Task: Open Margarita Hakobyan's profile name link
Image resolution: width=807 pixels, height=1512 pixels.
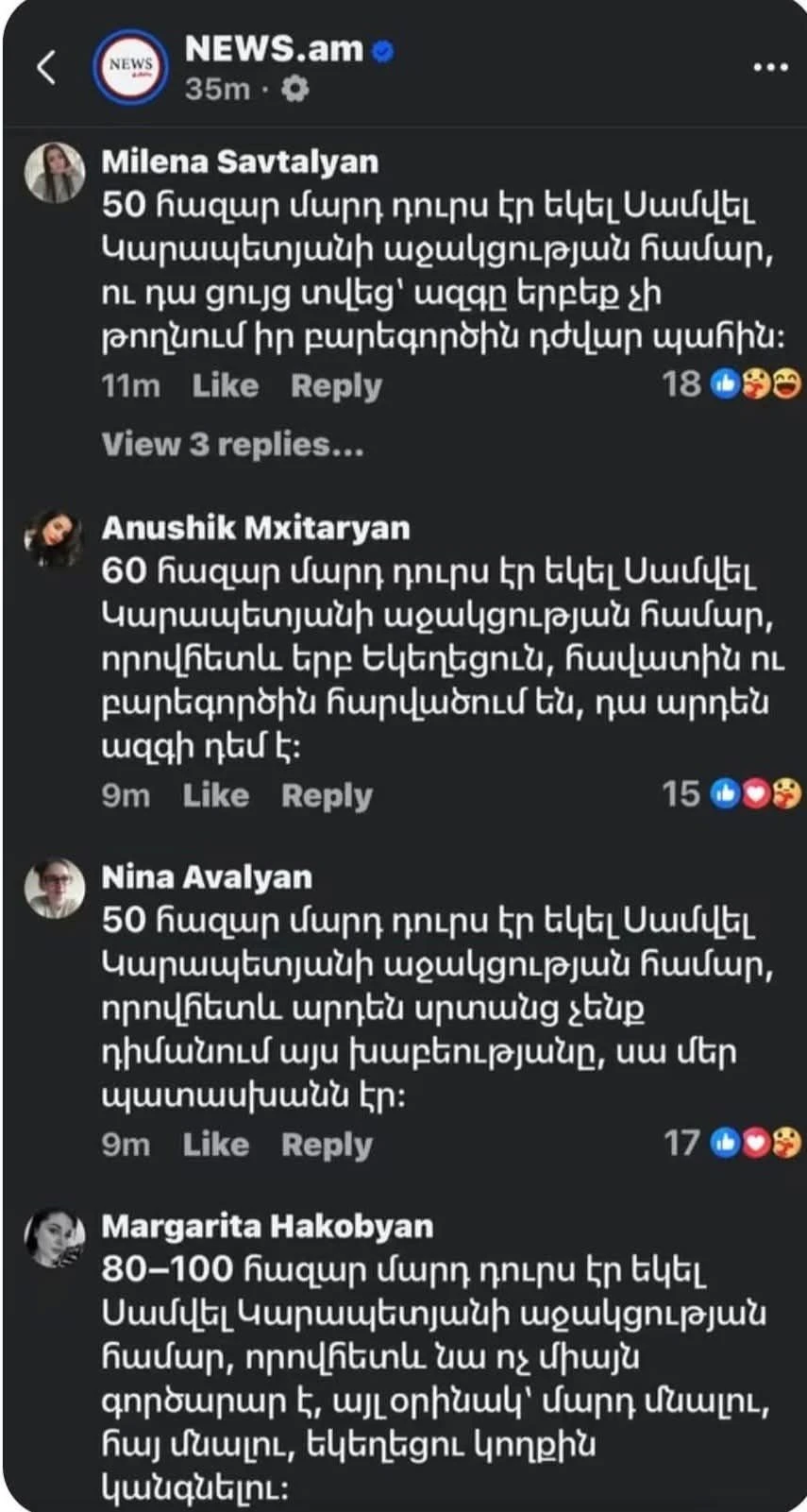Action: 267,1226
